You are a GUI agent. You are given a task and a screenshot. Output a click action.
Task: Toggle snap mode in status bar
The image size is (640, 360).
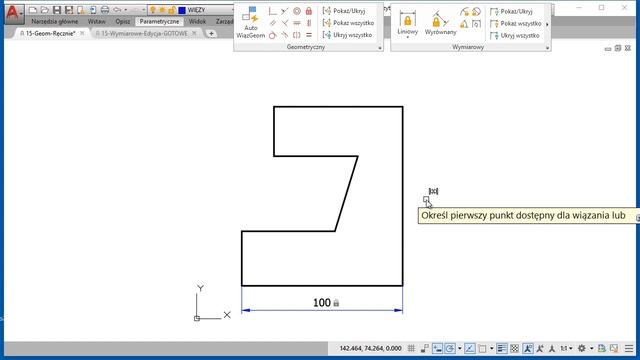[424, 348]
